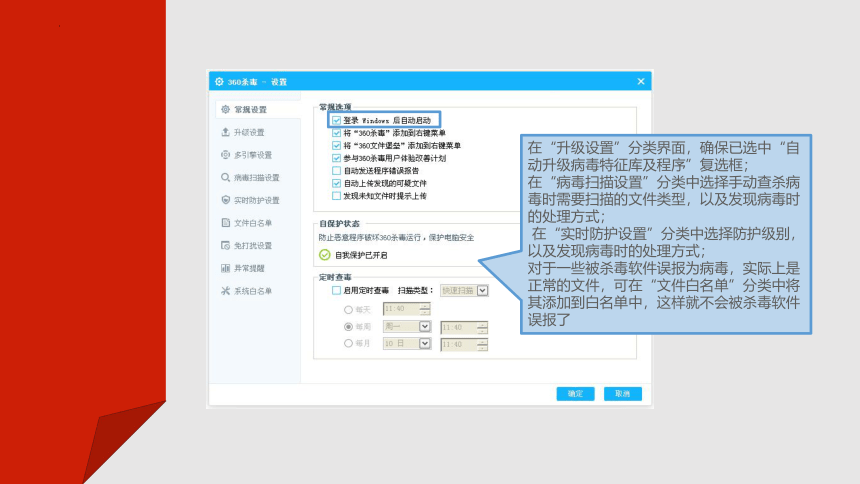Image resolution: width=860 pixels, height=484 pixels.
Task: Click the 多引擎设置 icon
Action: tap(225, 155)
